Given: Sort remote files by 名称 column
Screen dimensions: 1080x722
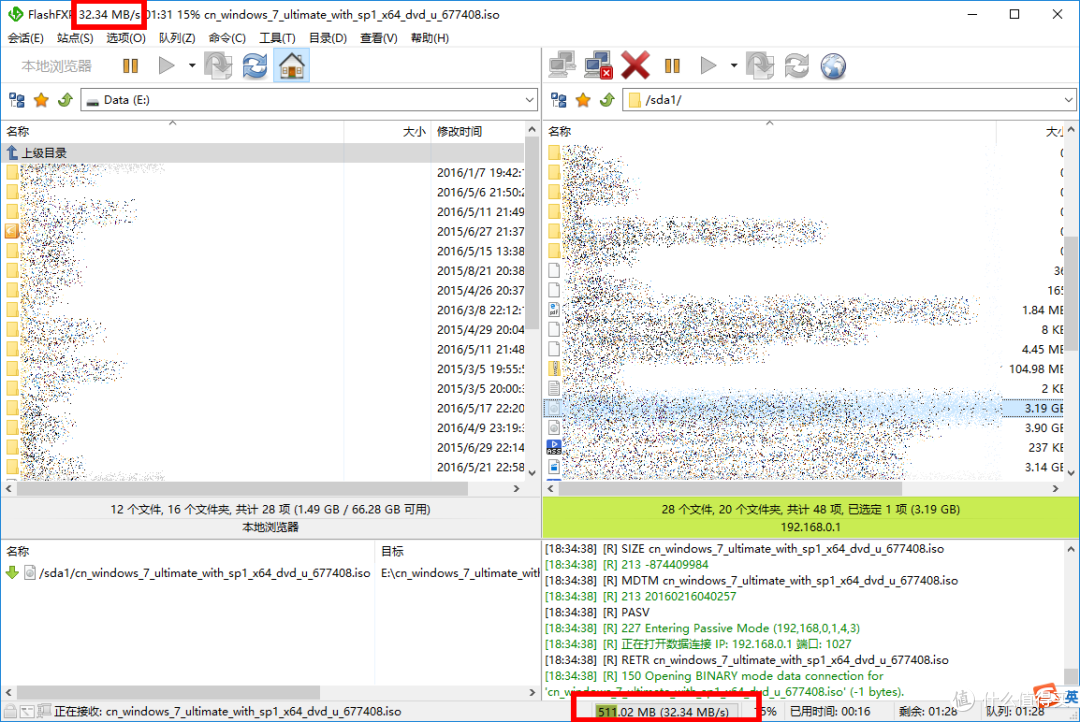Looking at the screenshot, I should 770,131.
